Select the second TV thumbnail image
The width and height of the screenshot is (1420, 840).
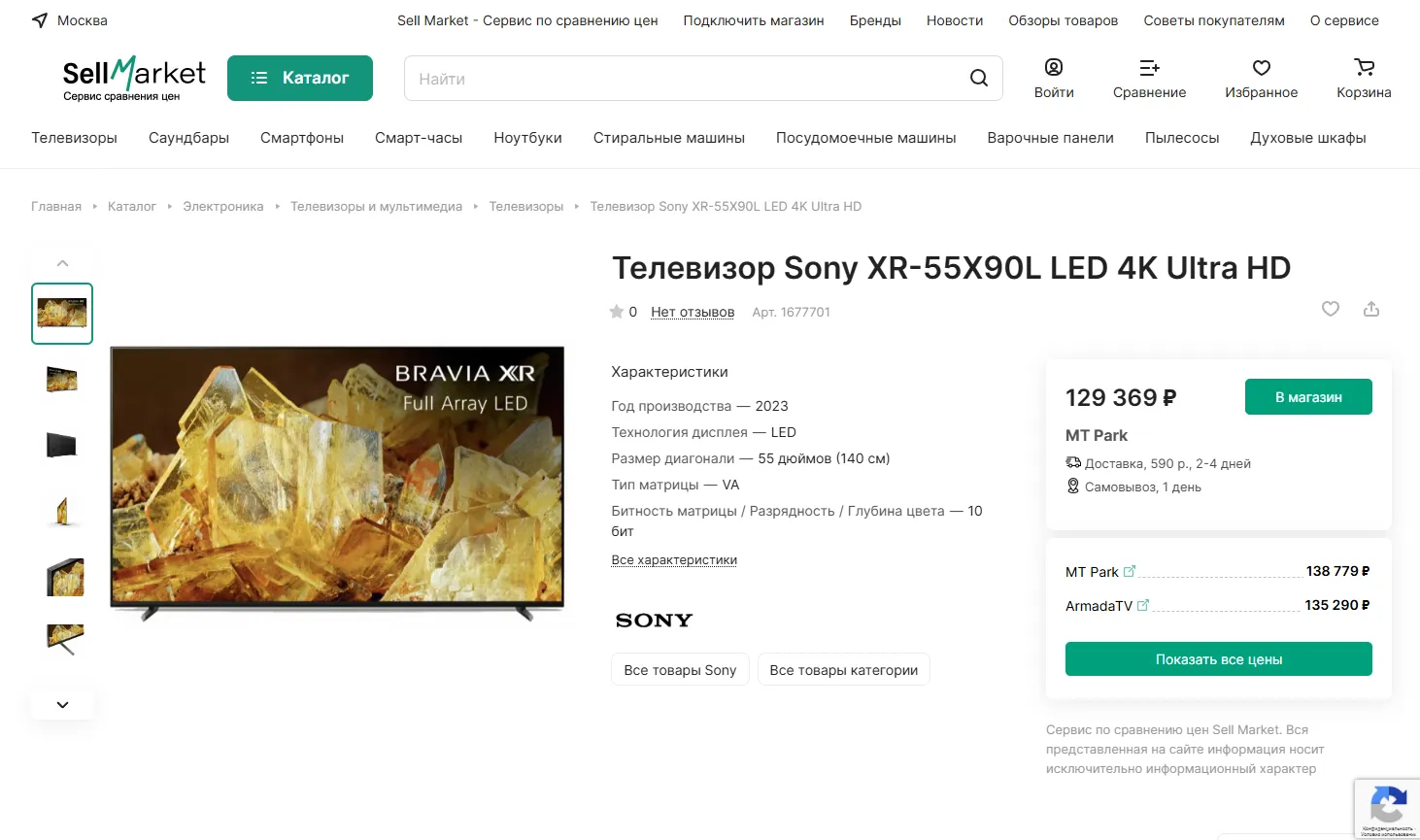tap(62, 379)
